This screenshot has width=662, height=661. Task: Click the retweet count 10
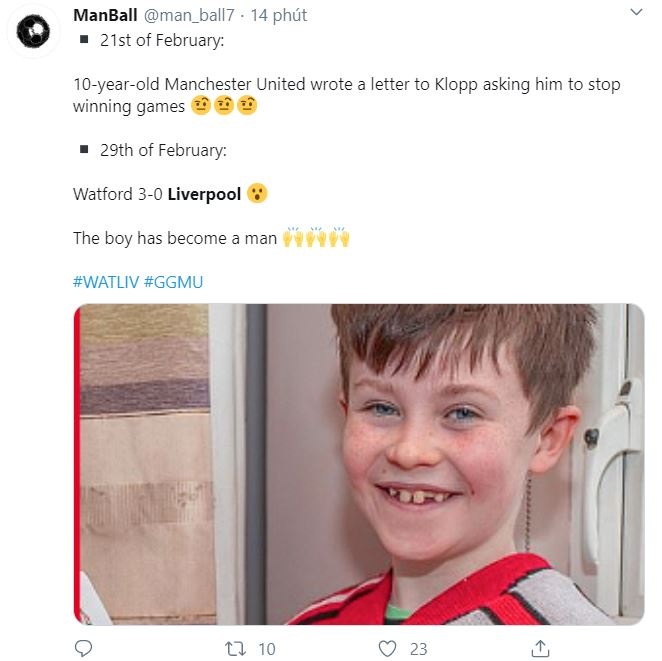(266, 649)
